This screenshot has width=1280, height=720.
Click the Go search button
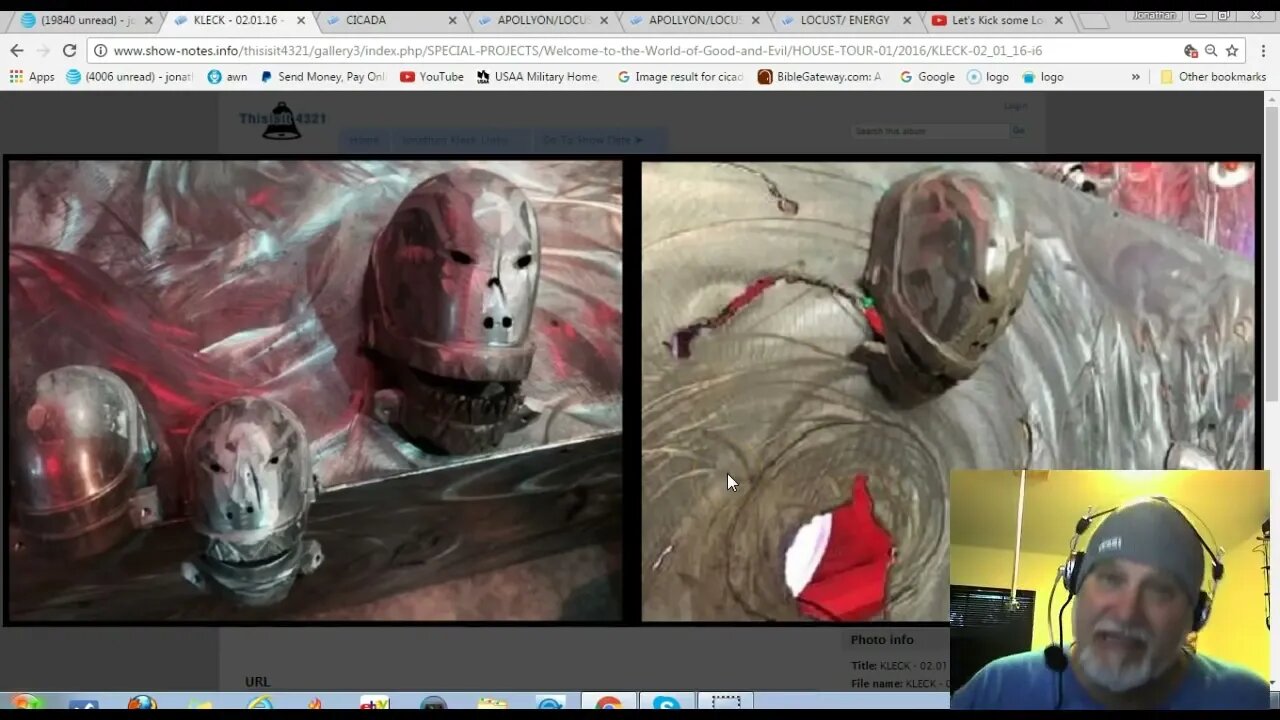coord(1018,131)
